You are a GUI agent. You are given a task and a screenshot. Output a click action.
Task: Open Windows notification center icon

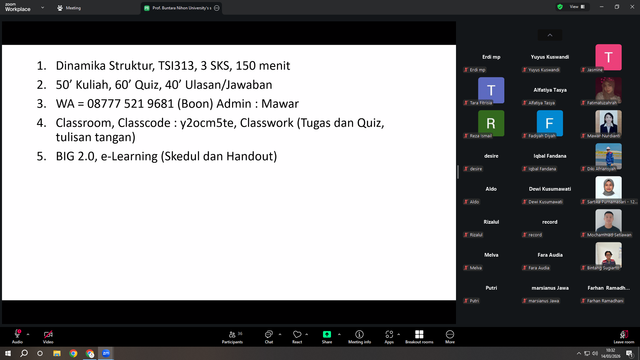point(629,353)
